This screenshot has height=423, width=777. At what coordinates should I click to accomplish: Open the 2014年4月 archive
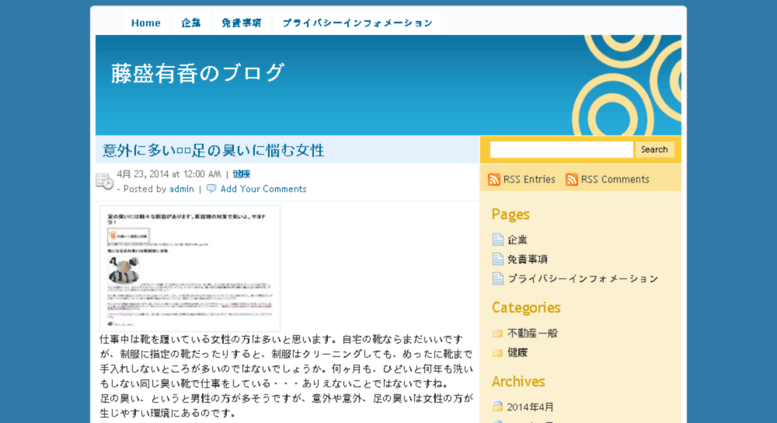pyautogui.click(x=530, y=407)
